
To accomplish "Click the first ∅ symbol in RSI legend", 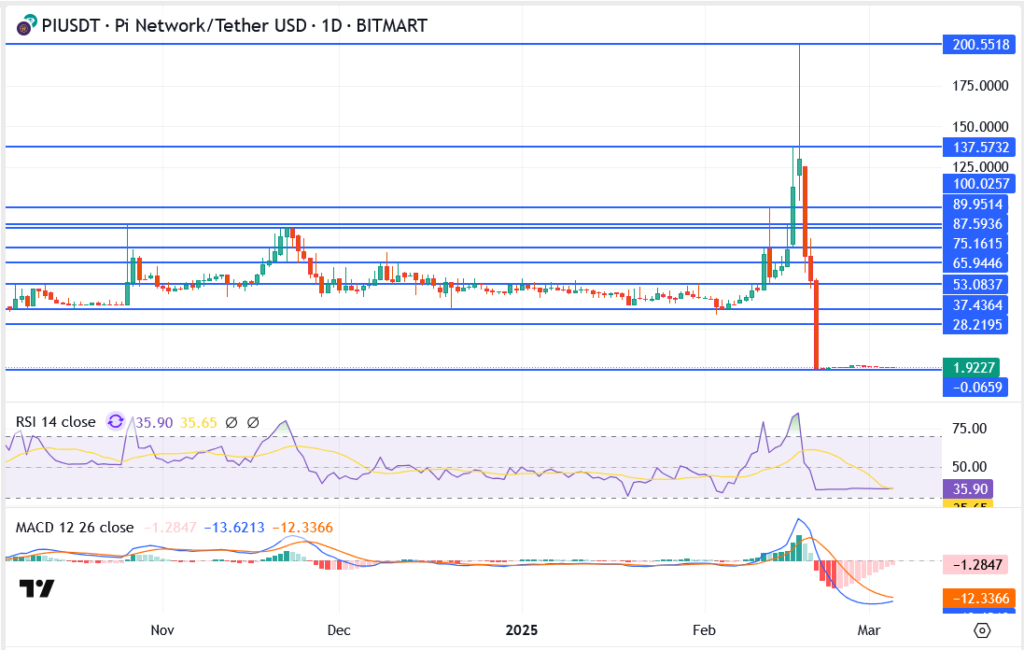I will coord(231,423).
